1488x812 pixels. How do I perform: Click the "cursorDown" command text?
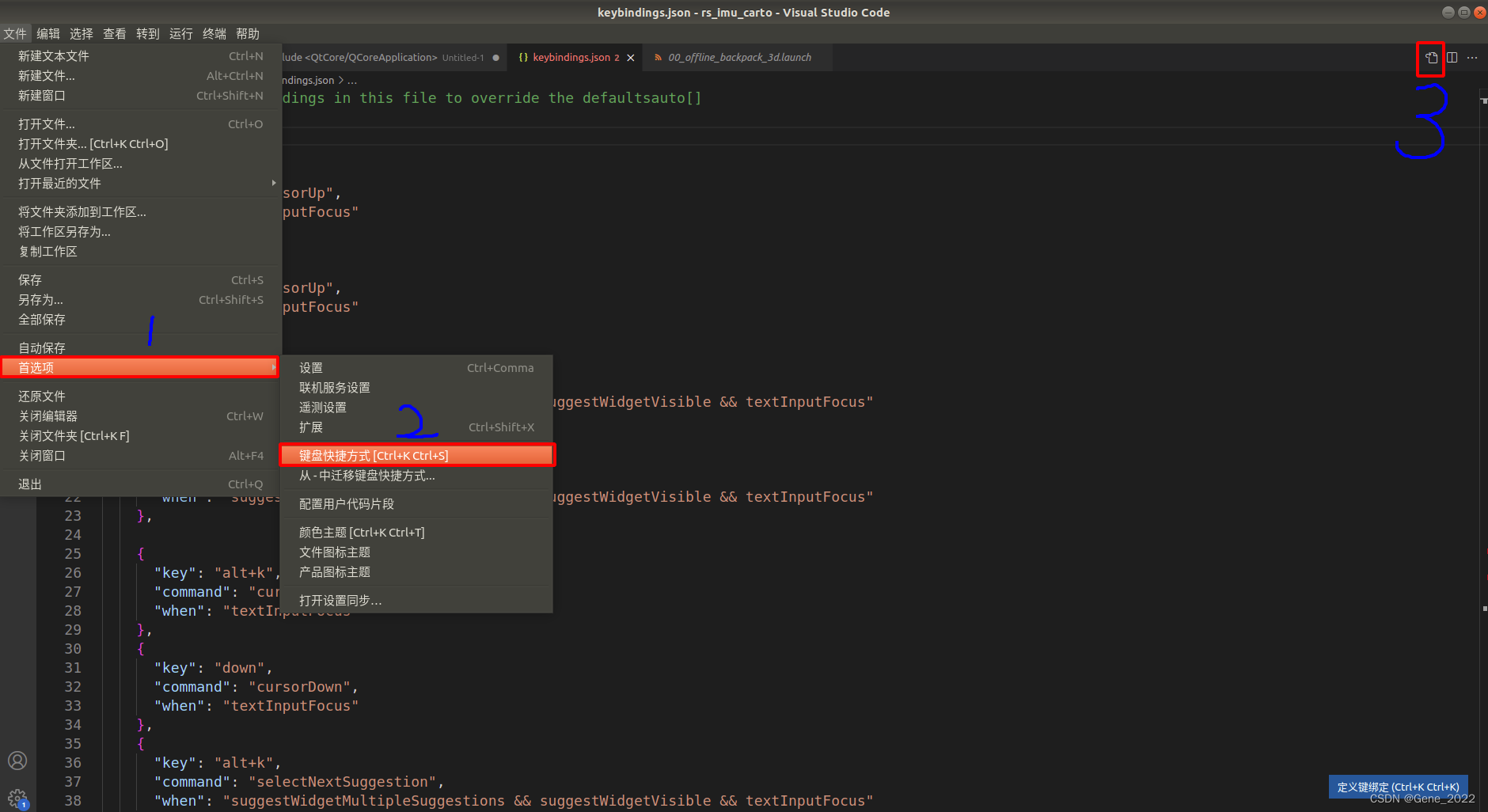[300, 687]
